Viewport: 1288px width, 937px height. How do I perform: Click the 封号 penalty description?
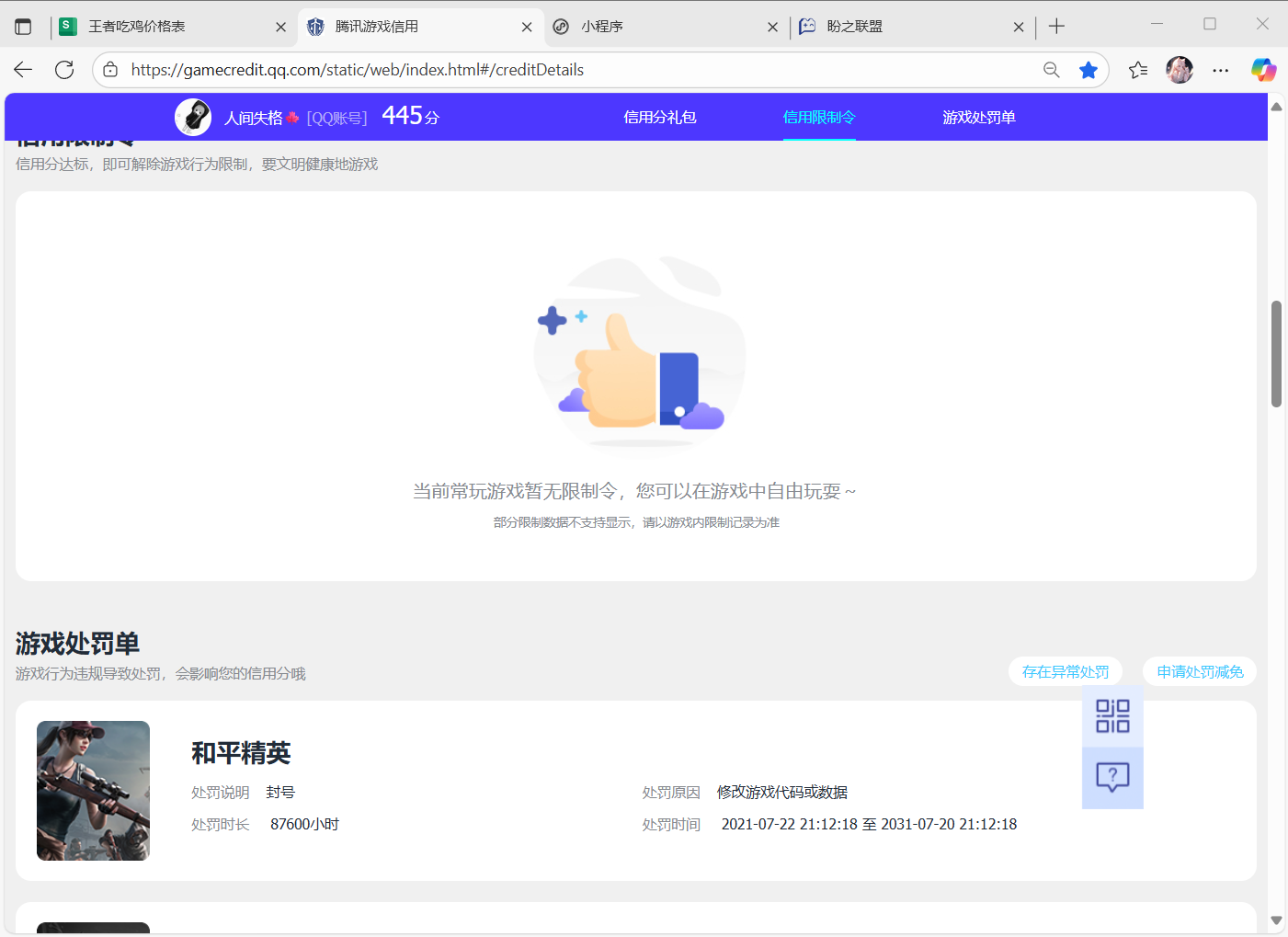[x=280, y=793]
